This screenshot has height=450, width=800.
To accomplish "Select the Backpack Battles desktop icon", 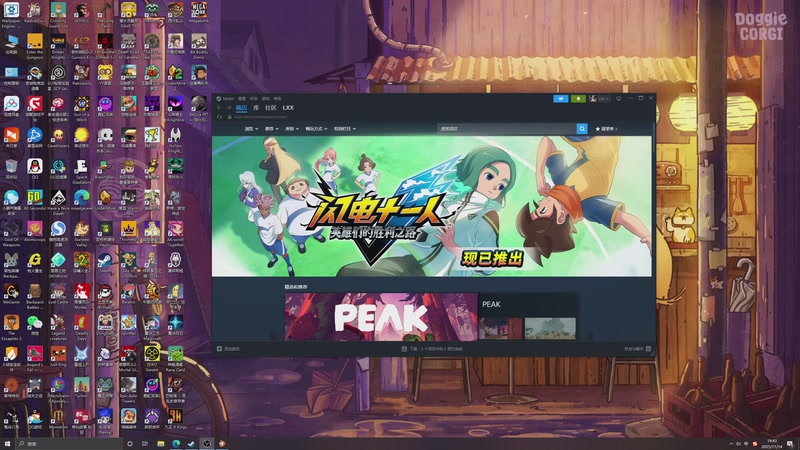I will 35,296.
